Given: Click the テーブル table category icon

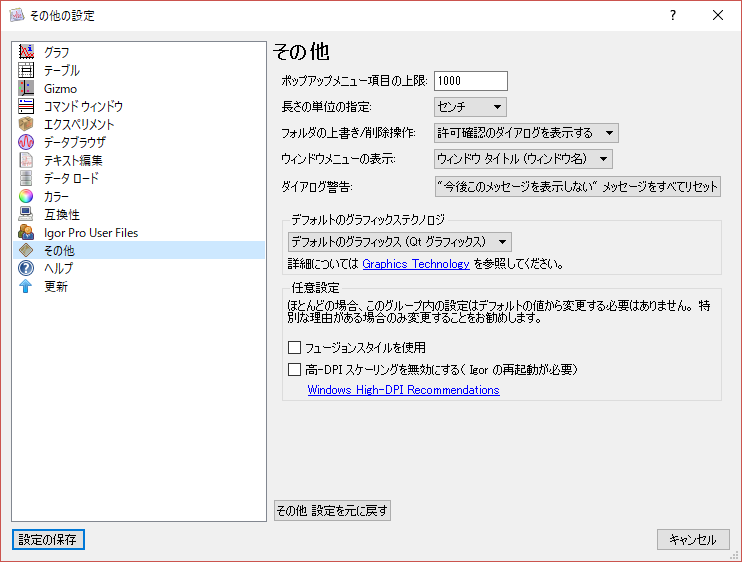Looking at the screenshot, I should tap(26, 70).
